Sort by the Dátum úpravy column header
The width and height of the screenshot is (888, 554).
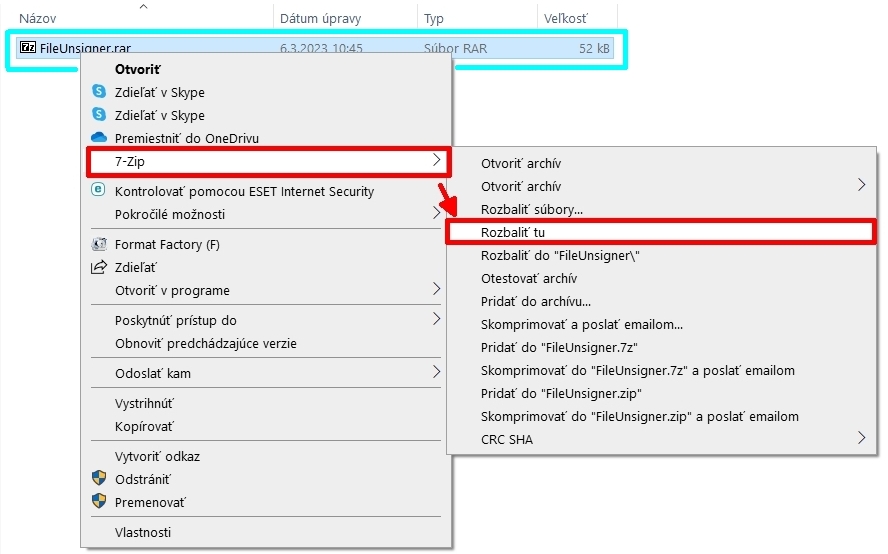[x=321, y=18]
